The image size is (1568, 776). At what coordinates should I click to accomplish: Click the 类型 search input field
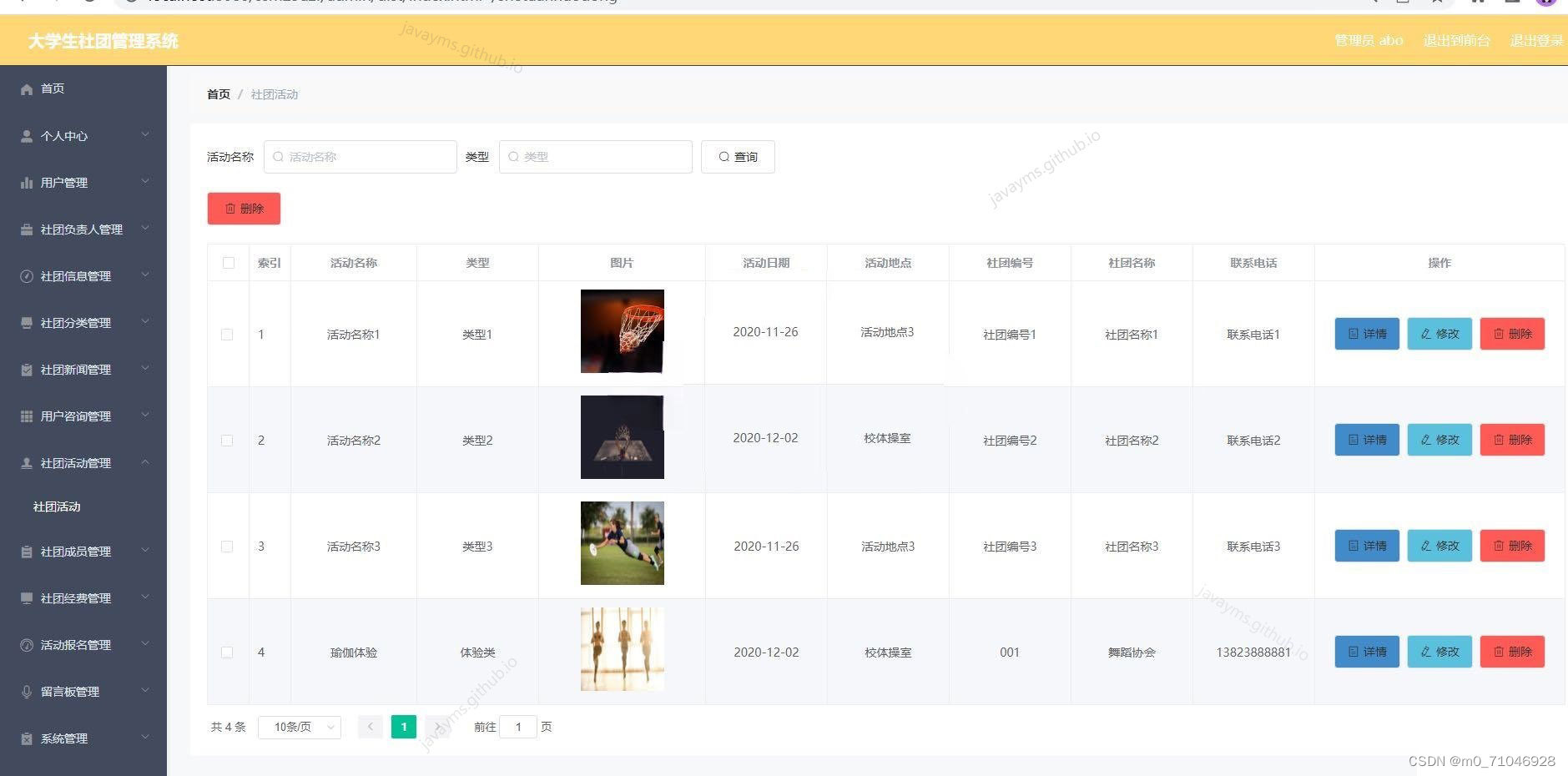point(596,157)
